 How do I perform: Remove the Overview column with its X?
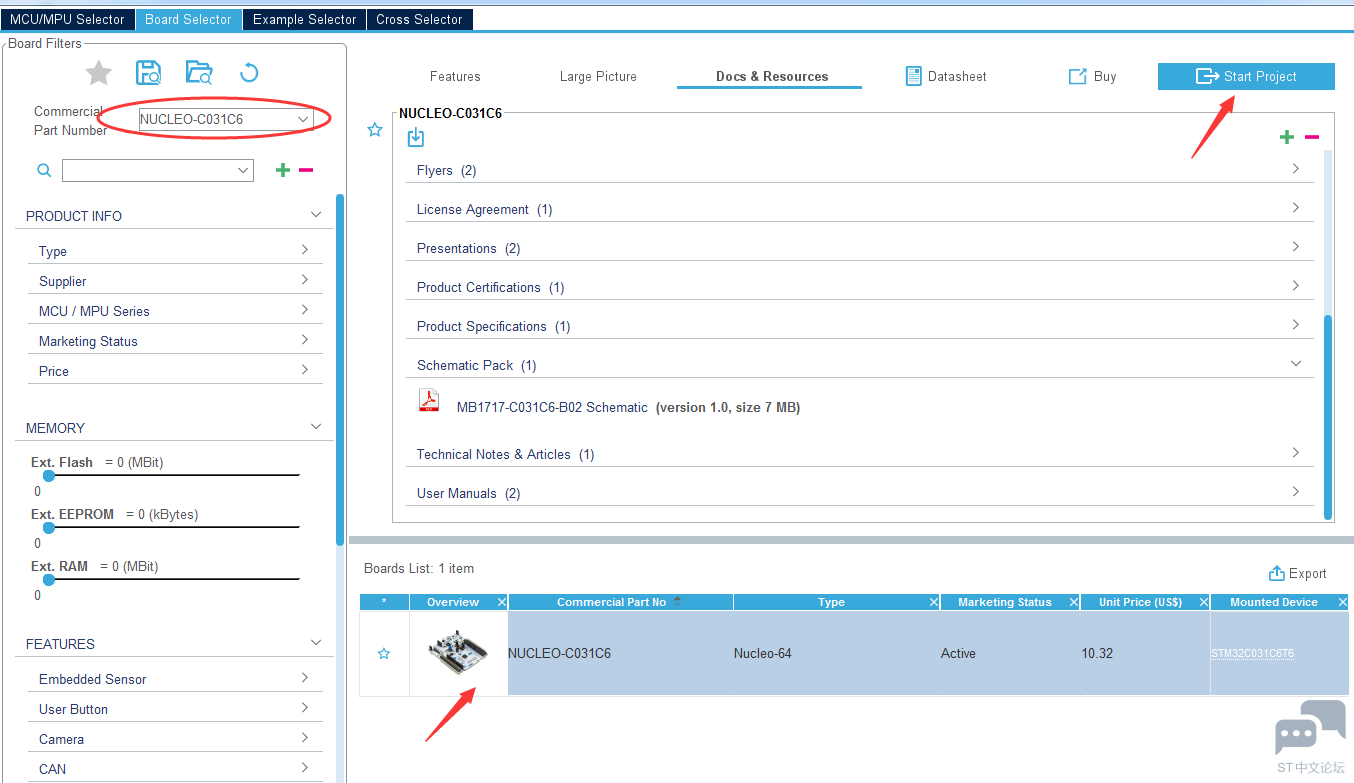click(x=501, y=602)
